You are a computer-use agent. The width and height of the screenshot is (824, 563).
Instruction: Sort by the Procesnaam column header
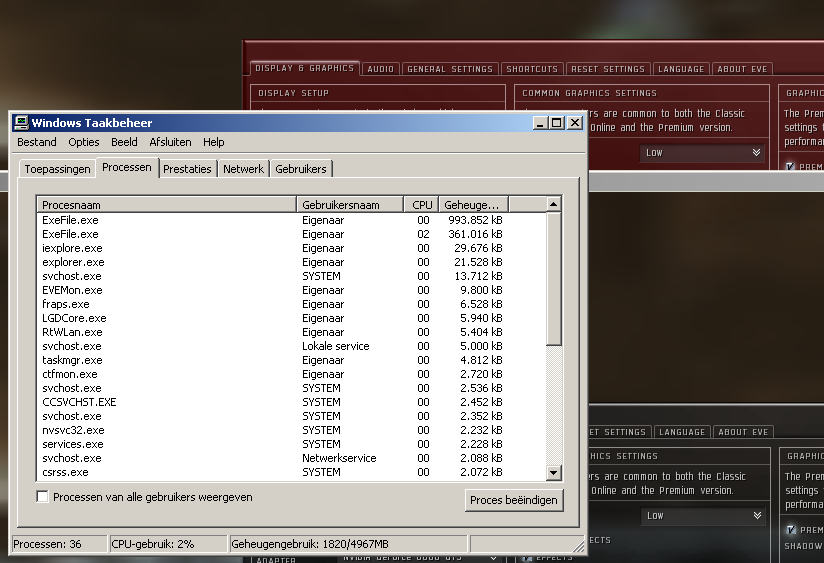[166, 204]
